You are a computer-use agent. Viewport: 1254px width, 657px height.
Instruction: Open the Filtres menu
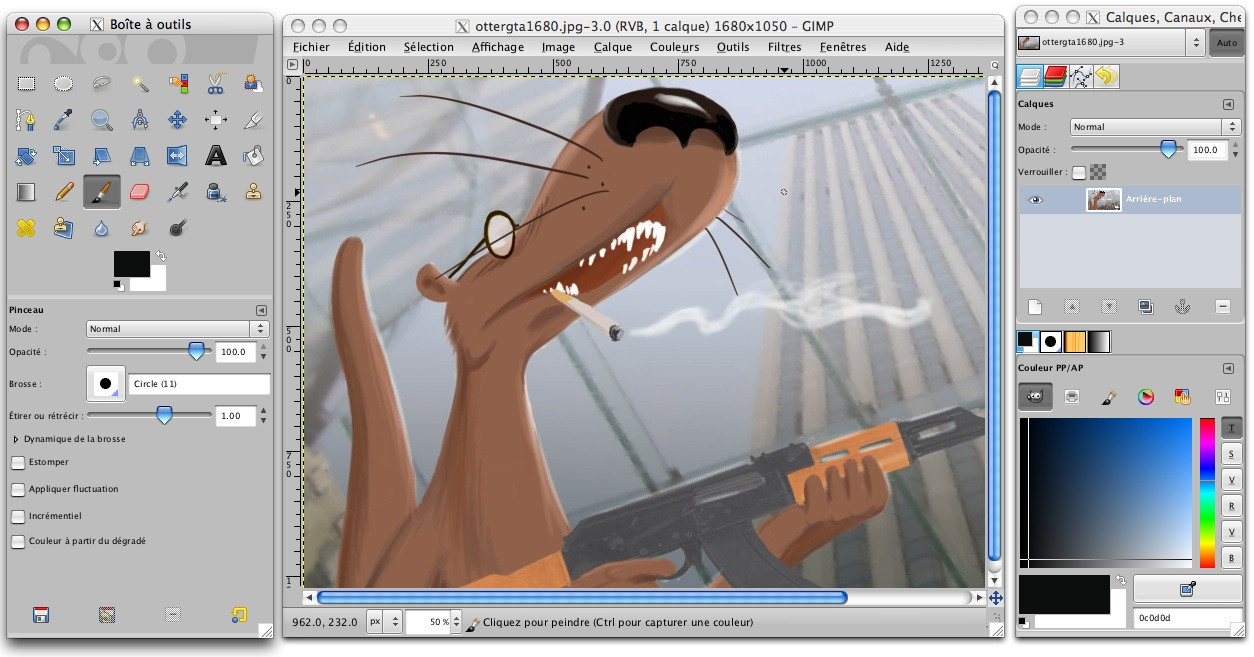pyautogui.click(x=784, y=46)
